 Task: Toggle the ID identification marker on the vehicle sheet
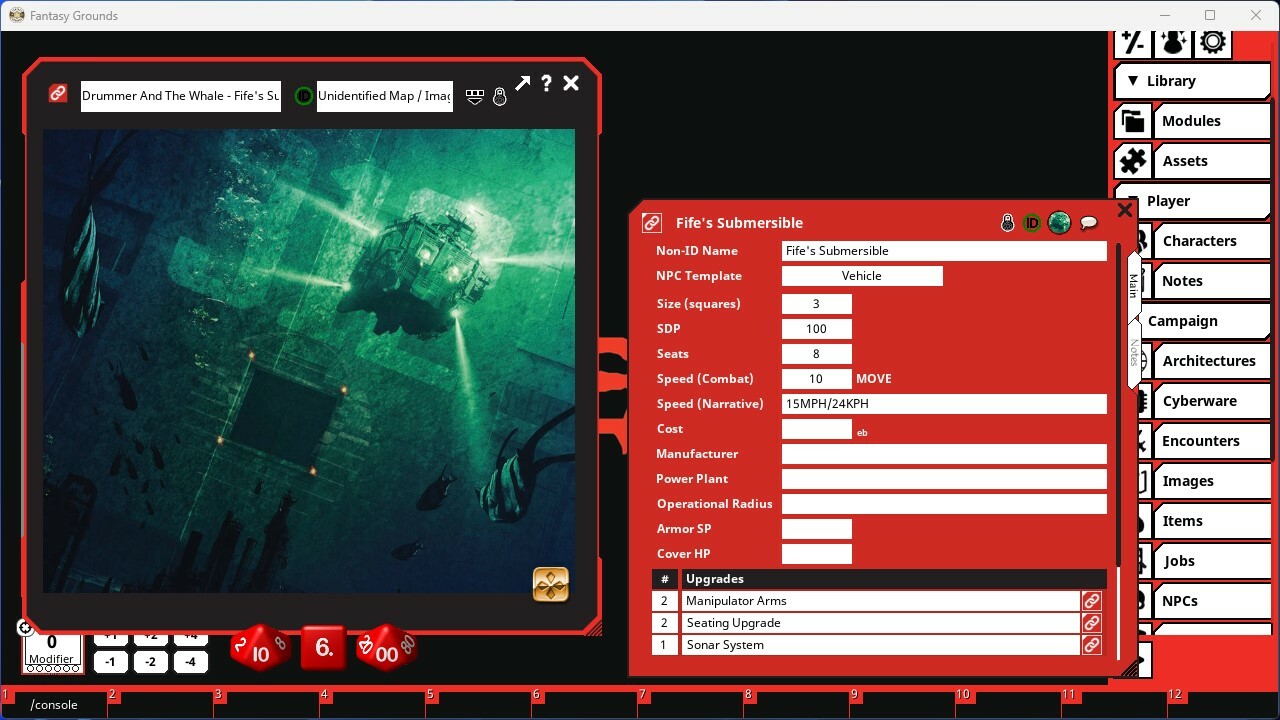[x=1031, y=222]
